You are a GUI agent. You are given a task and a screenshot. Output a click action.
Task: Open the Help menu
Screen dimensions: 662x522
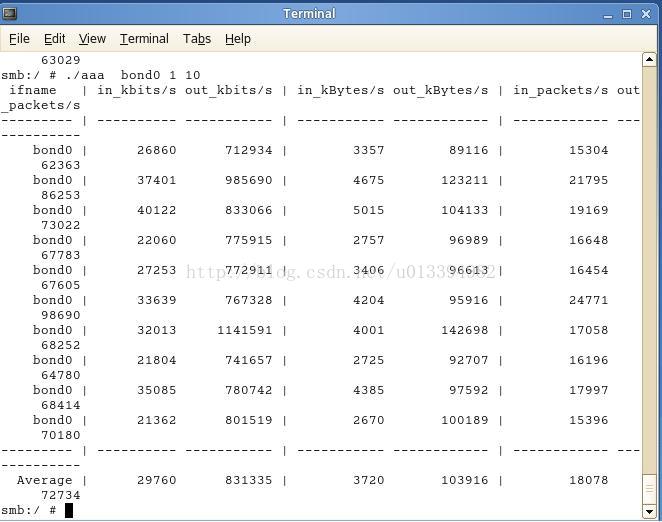(x=238, y=39)
